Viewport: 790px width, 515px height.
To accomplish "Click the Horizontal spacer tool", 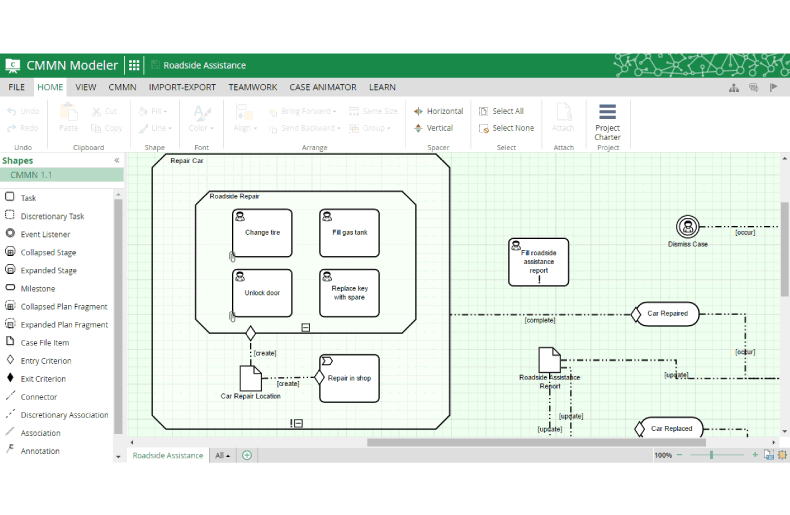I will 438,111.
